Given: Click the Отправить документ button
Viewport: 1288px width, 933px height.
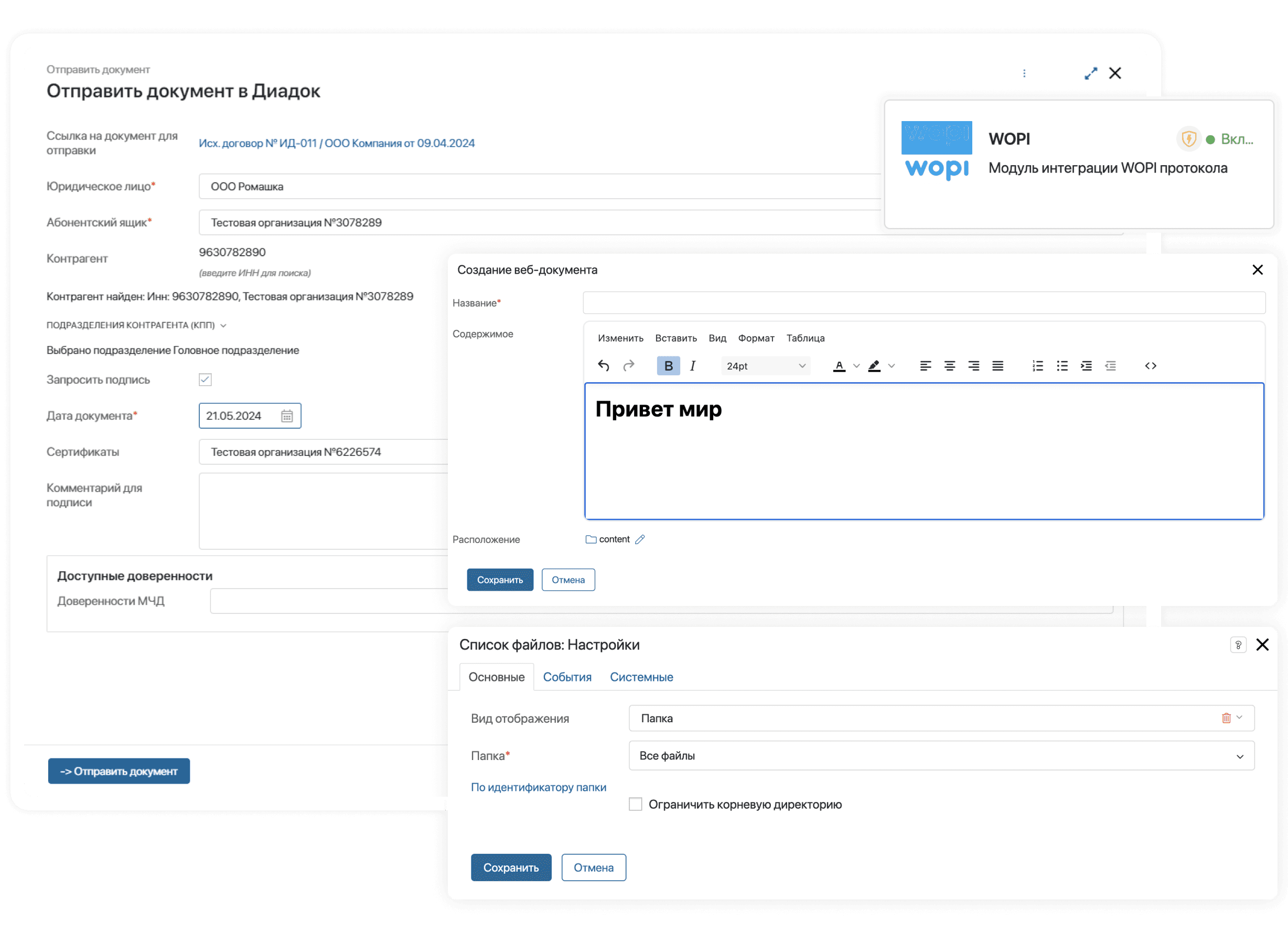Looking at the screenshot, I should click(119, 771).
